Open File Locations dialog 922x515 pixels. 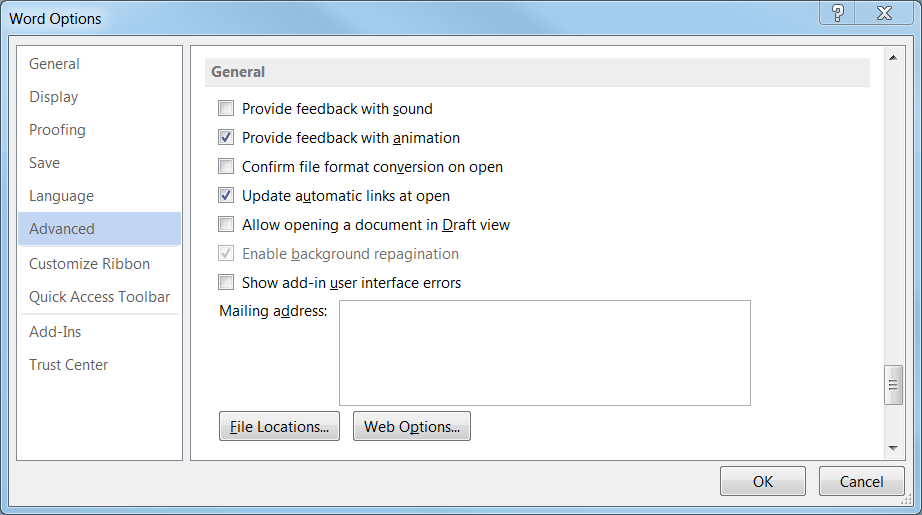click(x=279, y=426)
